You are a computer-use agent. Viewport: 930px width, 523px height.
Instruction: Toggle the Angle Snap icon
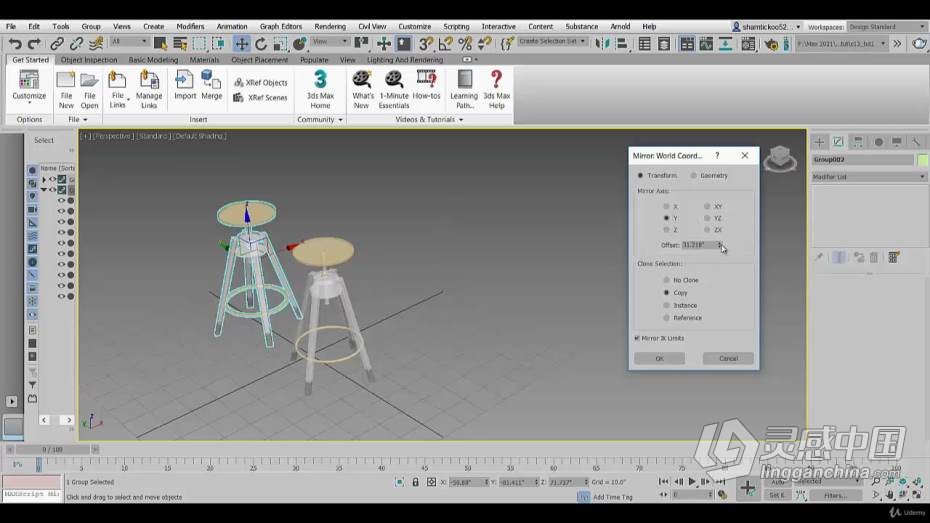(x=445, y=43)
